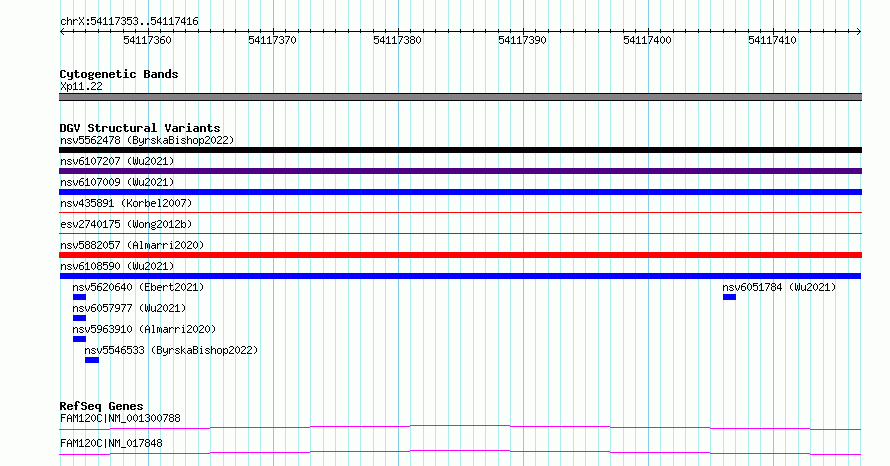Click the nsv5562478 (ByrskaBishop2022) label
Screen dimensions: 890x466
[147, 140]
